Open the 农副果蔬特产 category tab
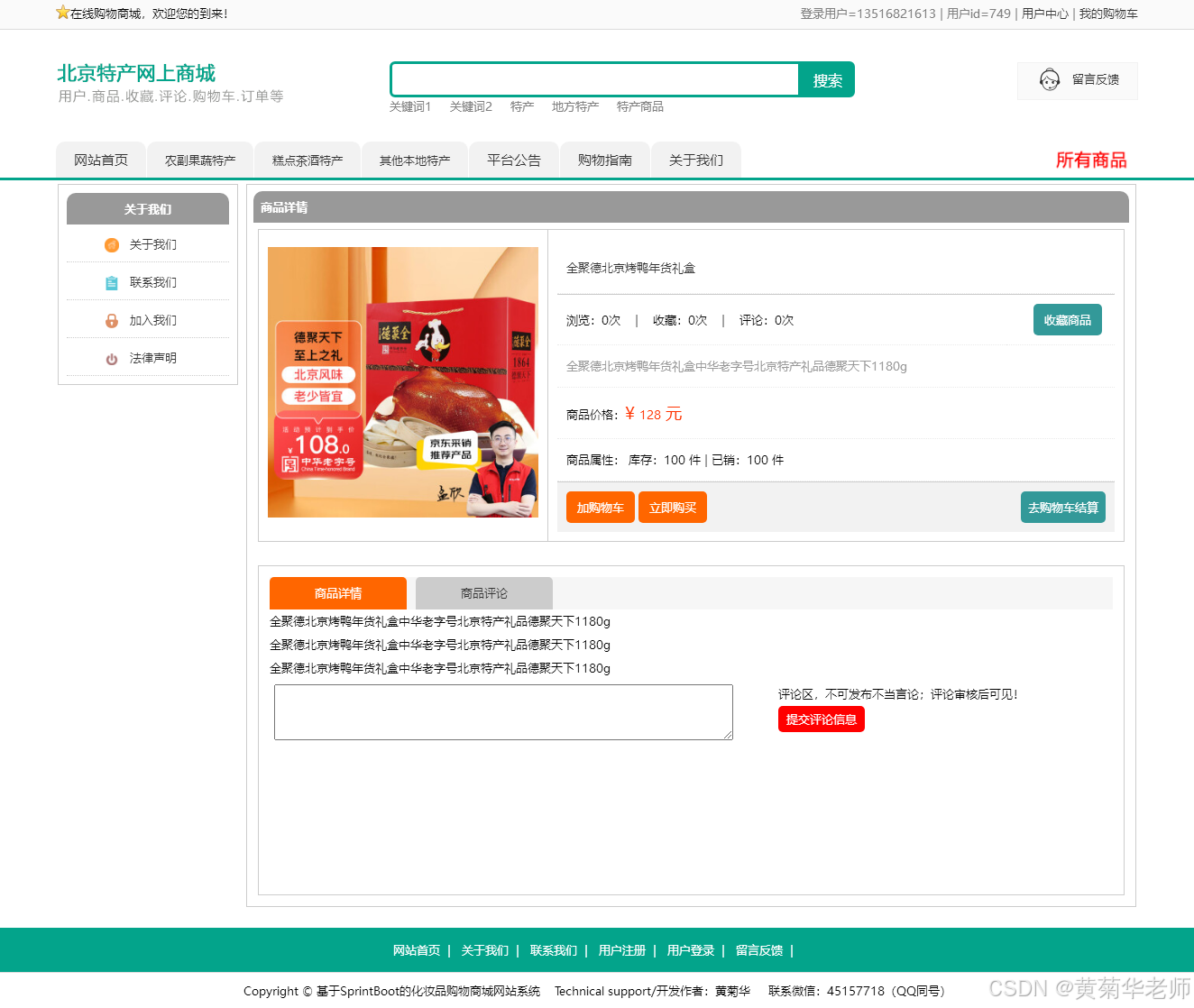The height and width of the screenshot is (1008, 1194). pos(200,160)
